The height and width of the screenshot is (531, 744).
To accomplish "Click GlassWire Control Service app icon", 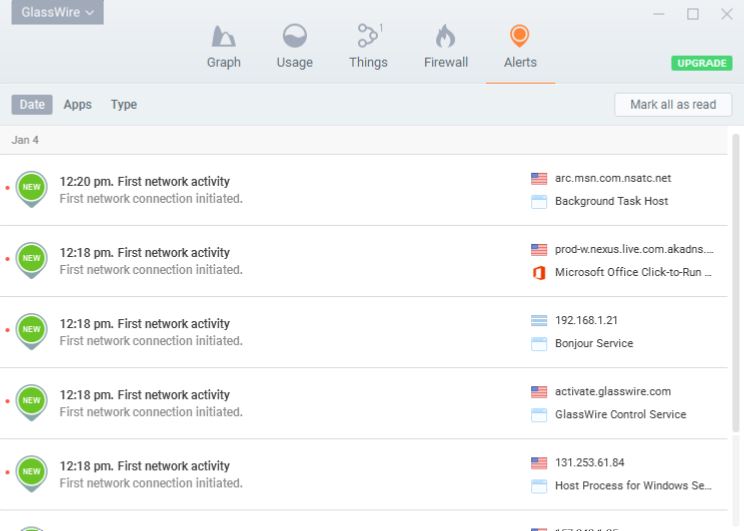I will point(539,415).
